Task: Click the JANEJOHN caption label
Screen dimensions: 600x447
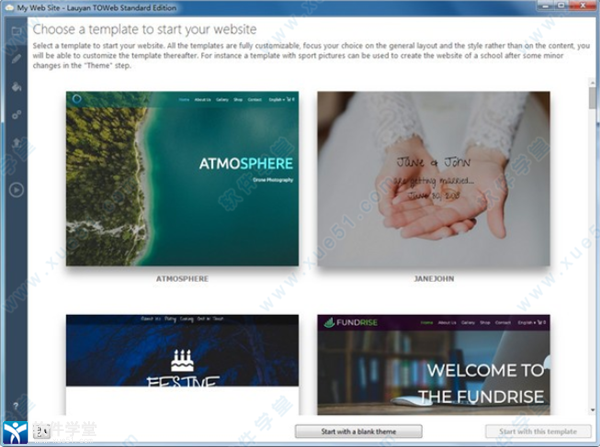Action: click(433, 280)
